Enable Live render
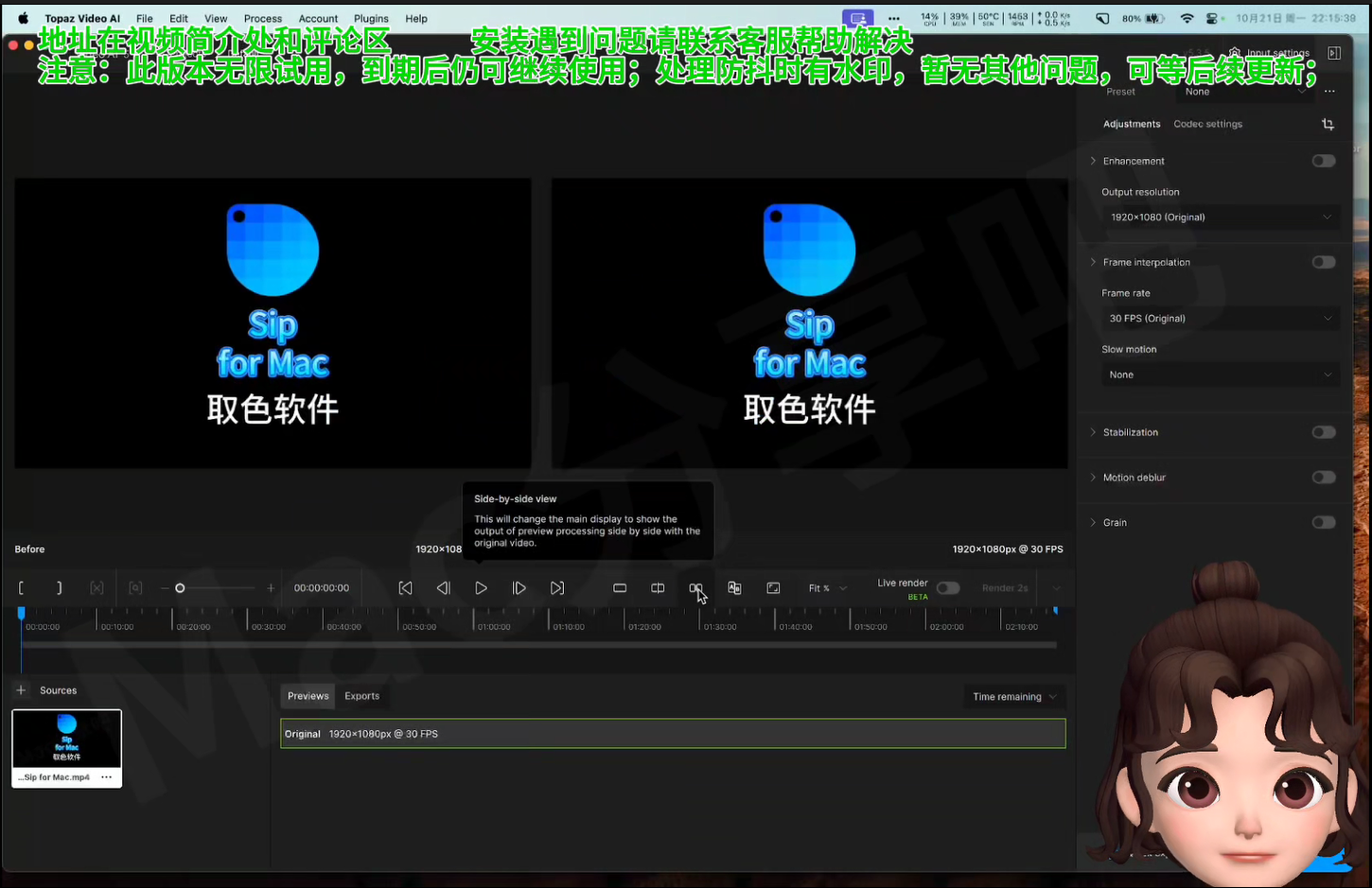 tap(947, 587)
